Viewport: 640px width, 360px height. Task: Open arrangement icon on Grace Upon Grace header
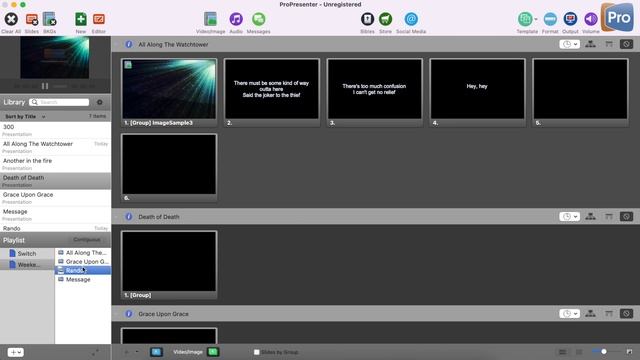tap(590, 313)
